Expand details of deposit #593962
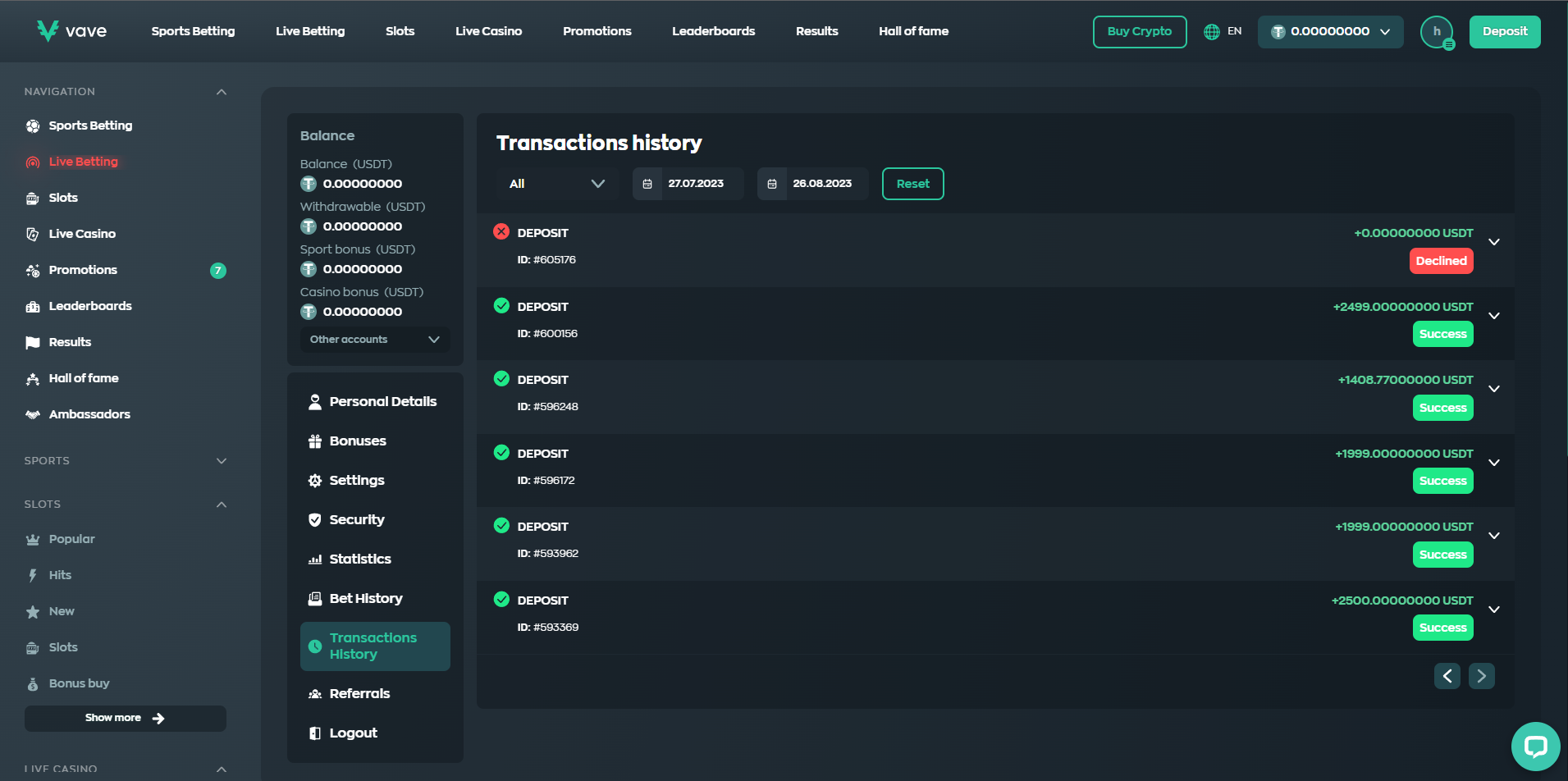The image size is (1568, 781). point(1494,536)
